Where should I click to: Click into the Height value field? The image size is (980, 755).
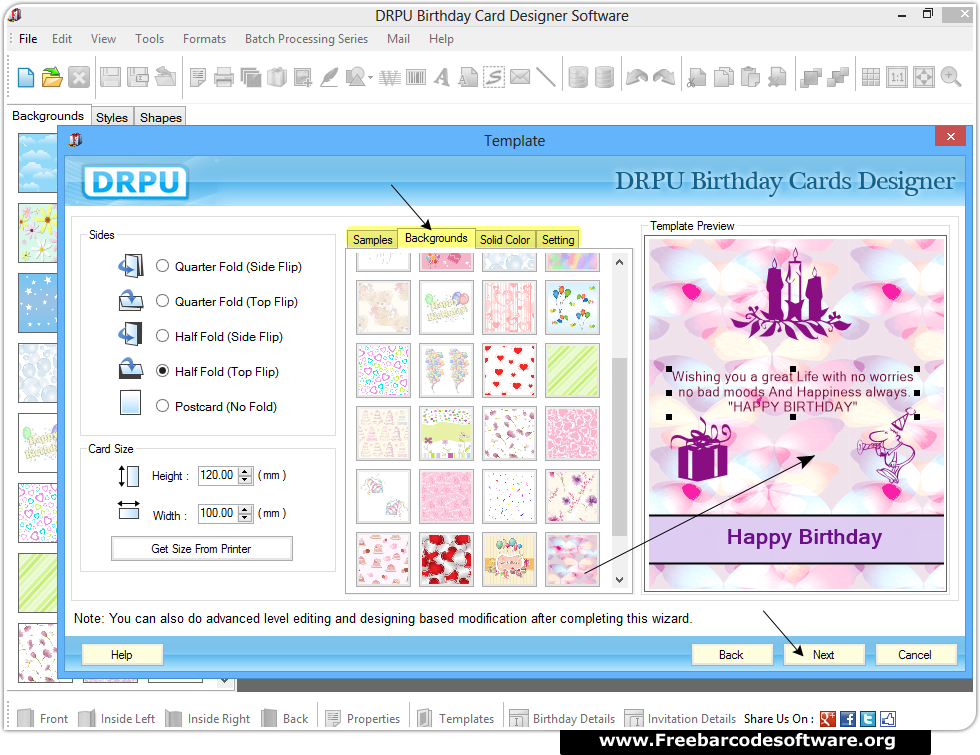pos(218,475)
